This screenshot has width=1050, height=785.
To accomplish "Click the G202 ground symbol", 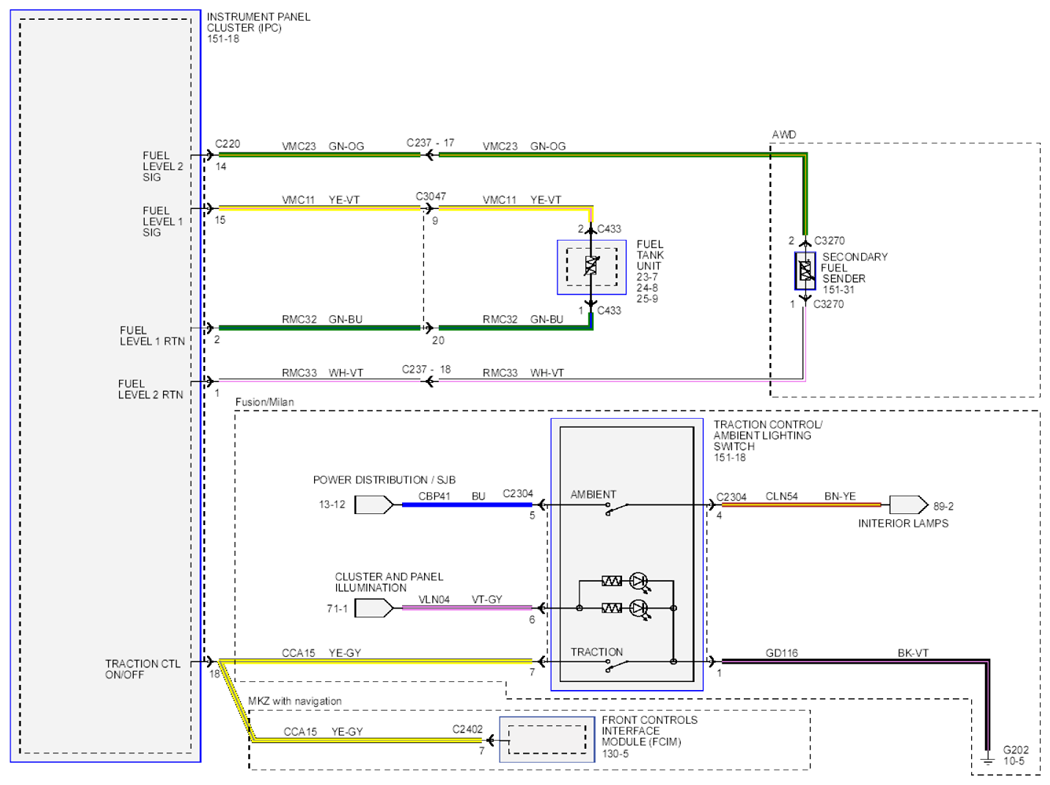I will coord(988,759).
